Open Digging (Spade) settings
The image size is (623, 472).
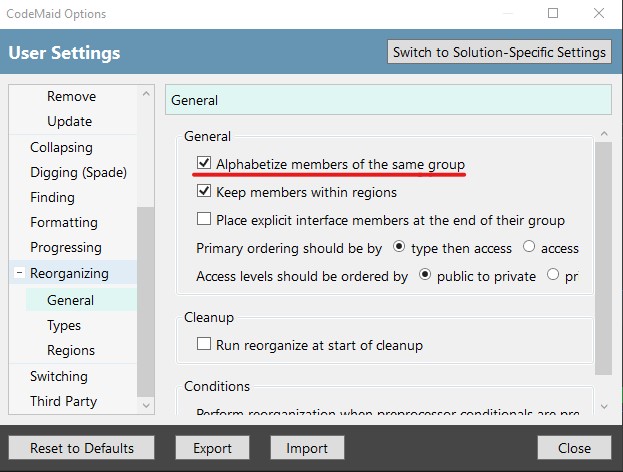click(x=78, y=172)
